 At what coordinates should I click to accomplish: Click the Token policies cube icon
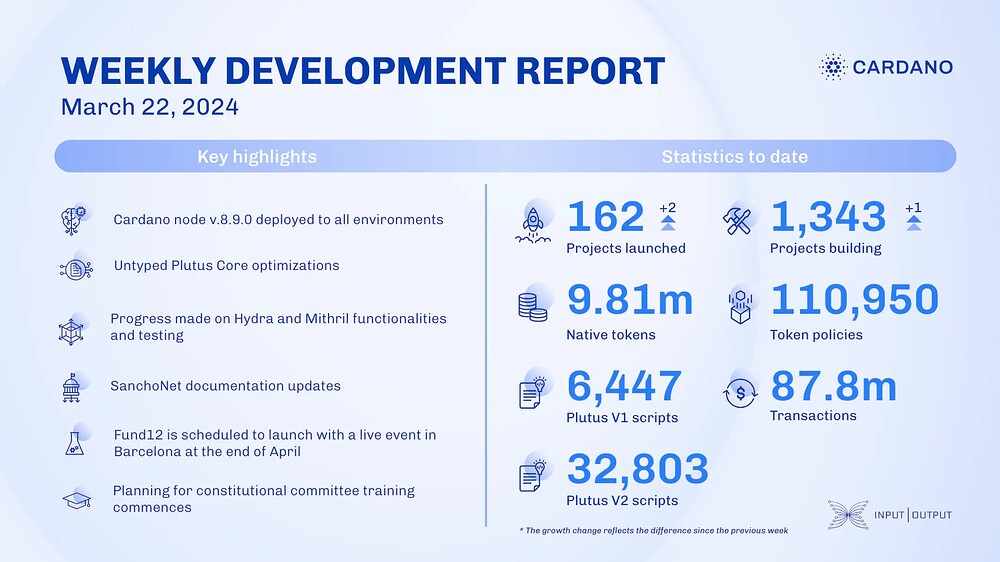(x=740, y=307)
